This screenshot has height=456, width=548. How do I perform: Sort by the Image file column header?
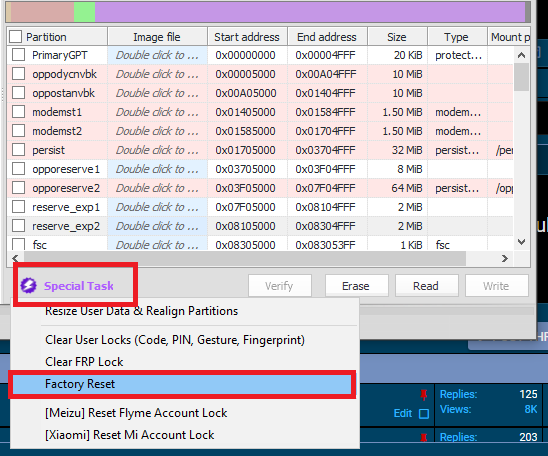157,37
